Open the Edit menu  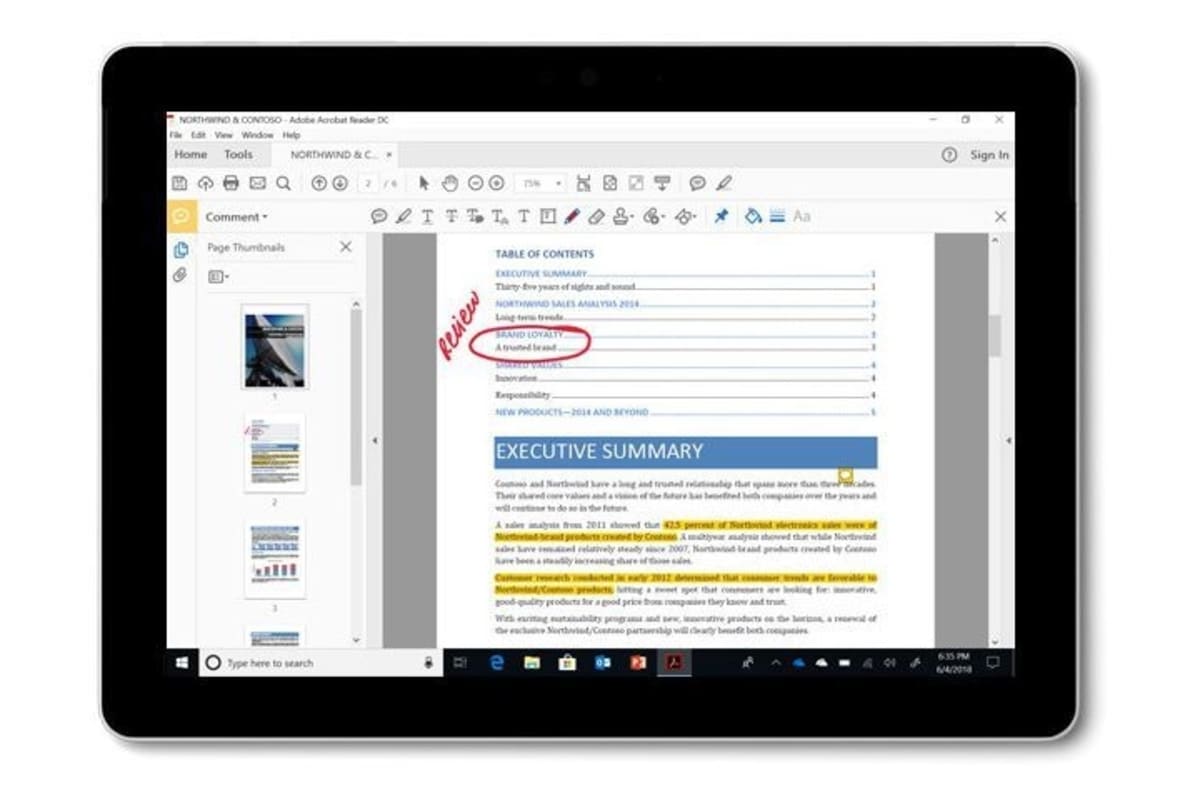(200, 135)
